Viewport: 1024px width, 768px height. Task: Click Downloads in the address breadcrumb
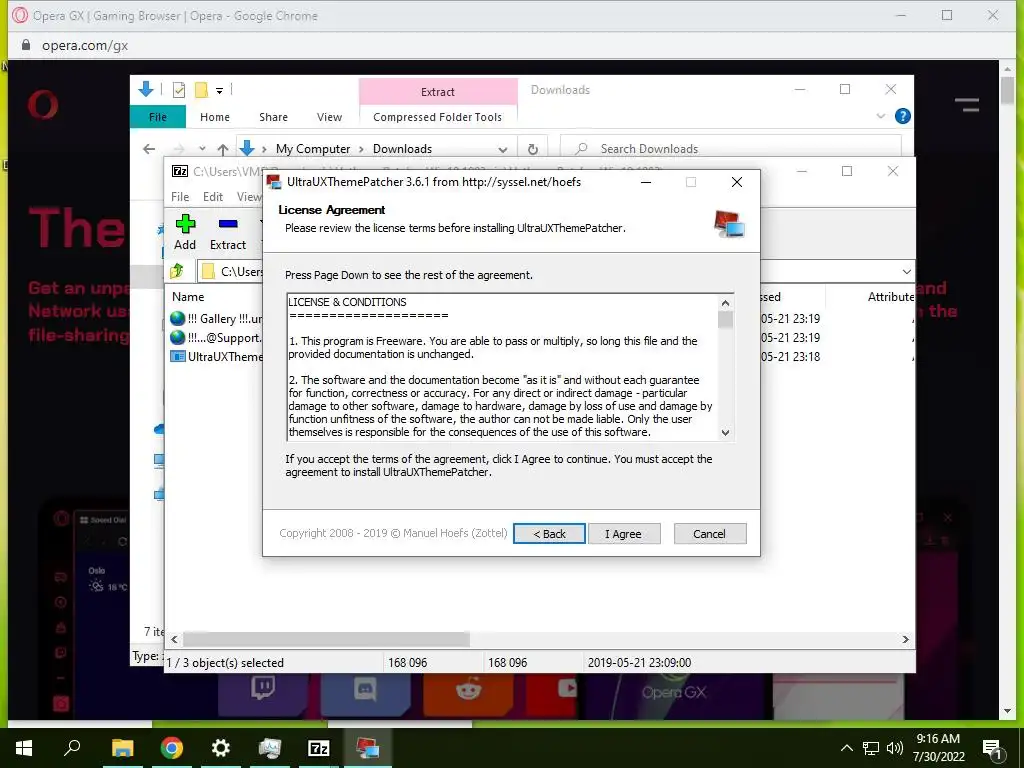click(x=402, y=149)
